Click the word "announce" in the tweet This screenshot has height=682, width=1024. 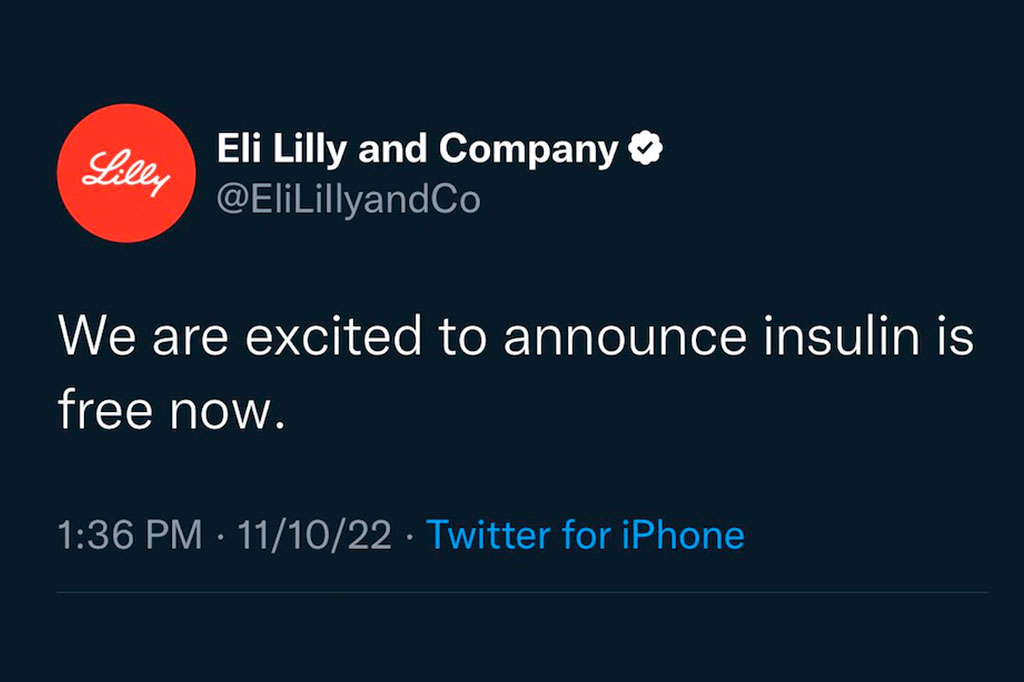coord(625,337)
